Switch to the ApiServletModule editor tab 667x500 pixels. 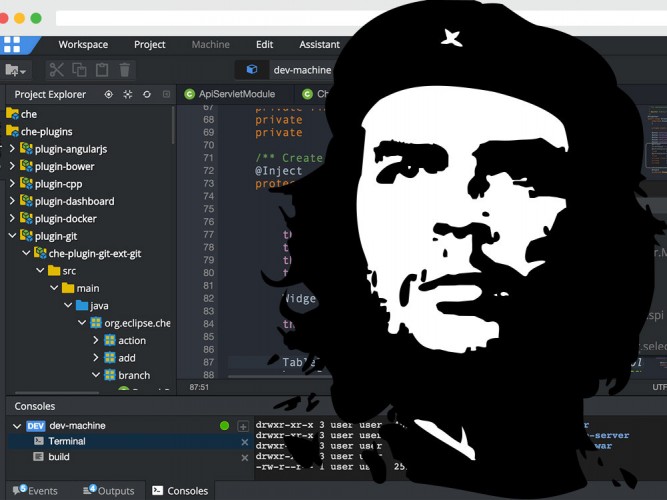[x=237, y=94]
